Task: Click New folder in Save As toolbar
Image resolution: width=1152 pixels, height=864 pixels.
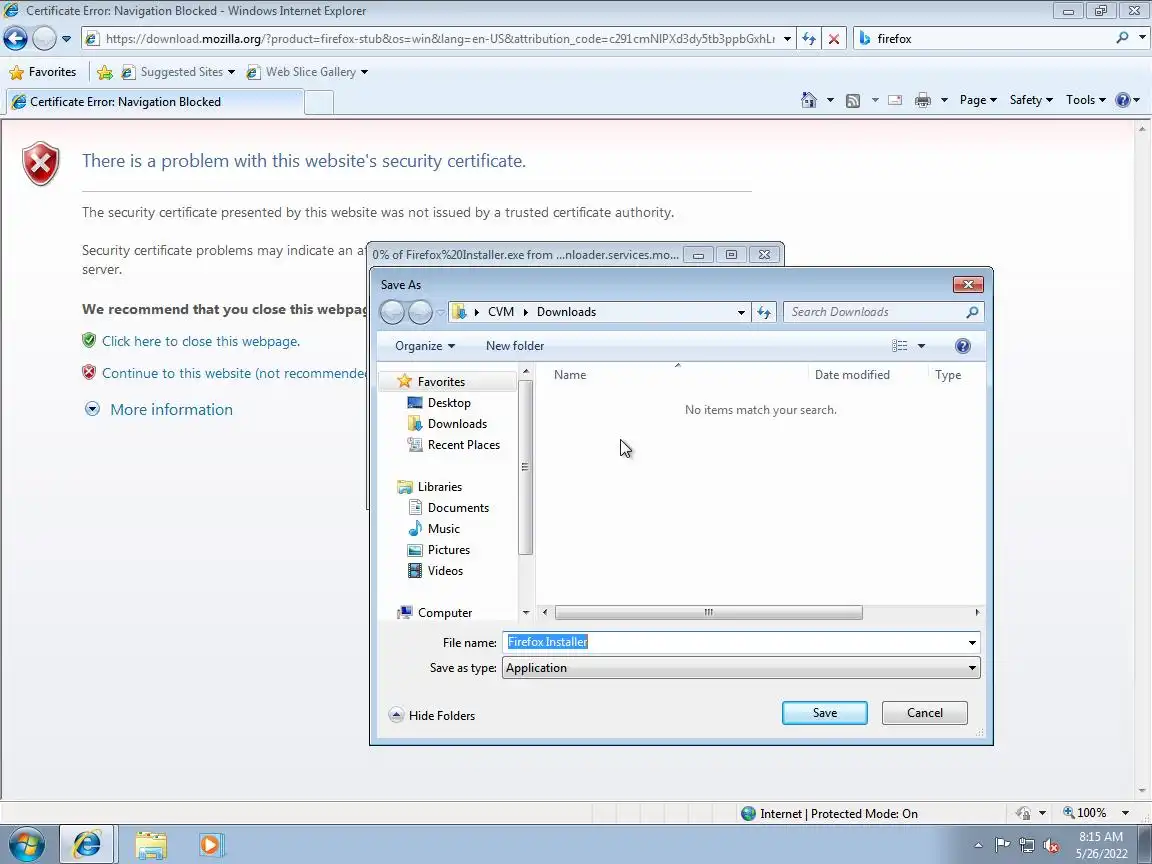Action: [x=515, y=346]
